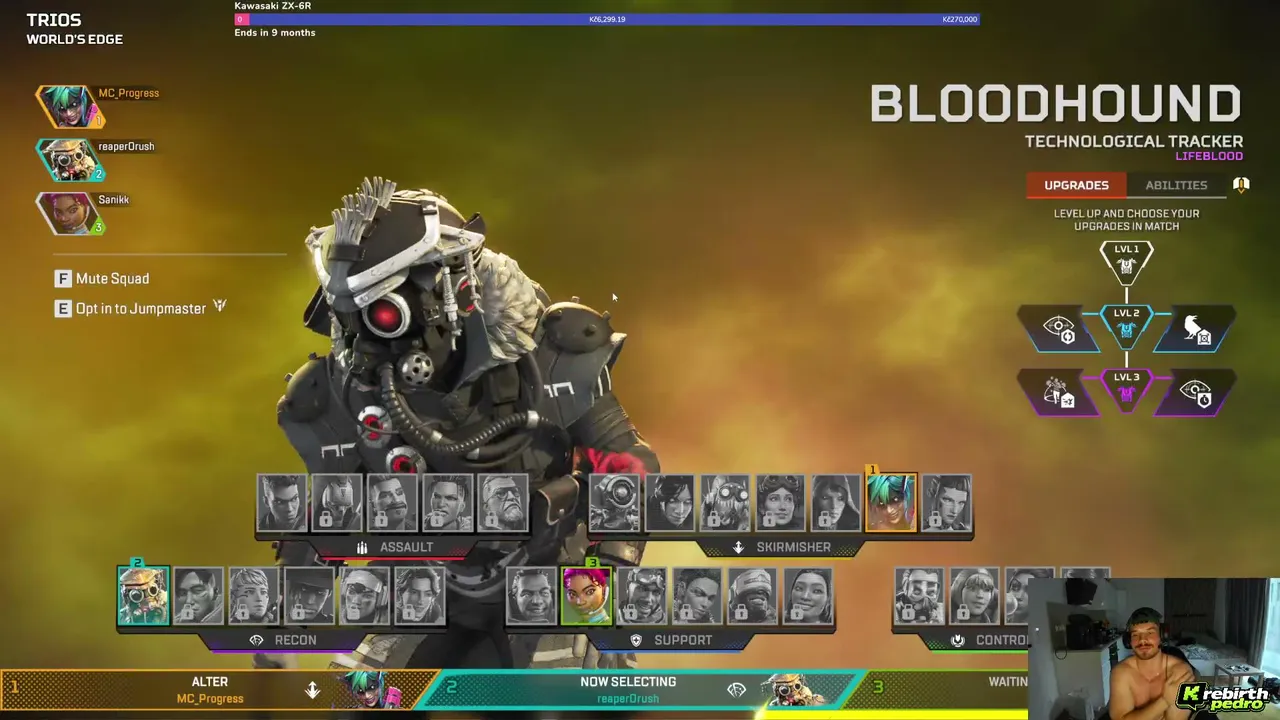Screen dimensions: 1280x720
Task: Select the last Skirmisher portrait after Alter
Action: click(945, 503)
